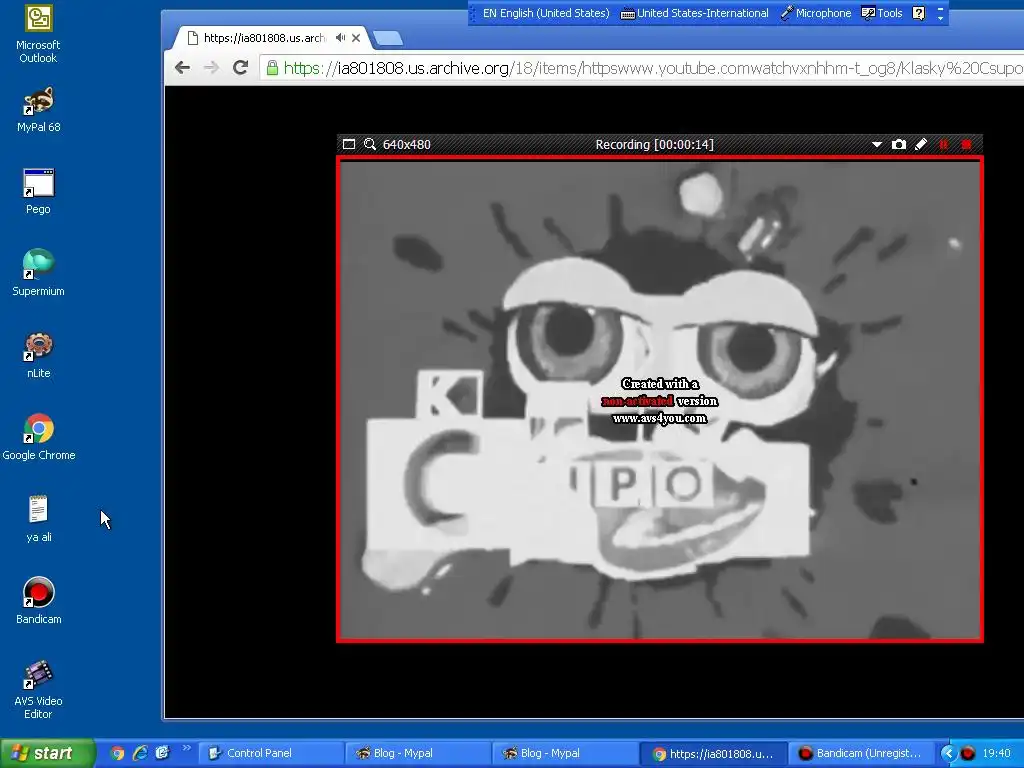The image size is (1024, 768).
Task: Expand the Quick Launch overflow chevron
Action: 187,748
